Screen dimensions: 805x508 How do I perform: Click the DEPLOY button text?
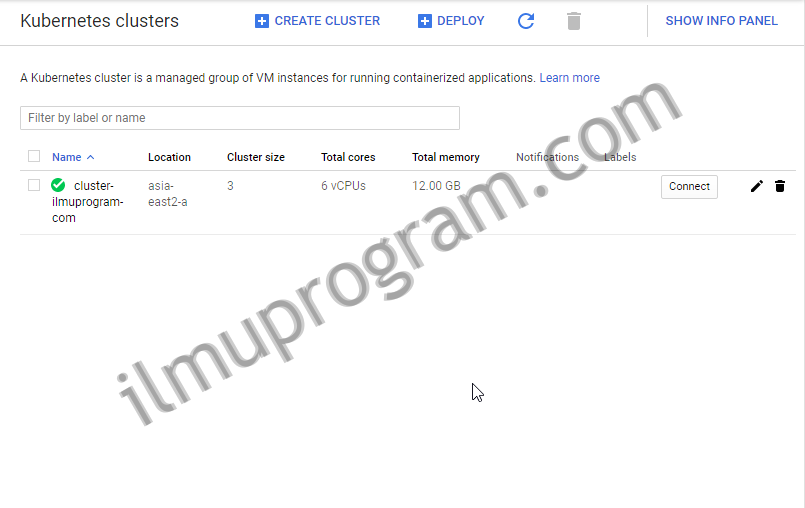[x=461, y=21]
